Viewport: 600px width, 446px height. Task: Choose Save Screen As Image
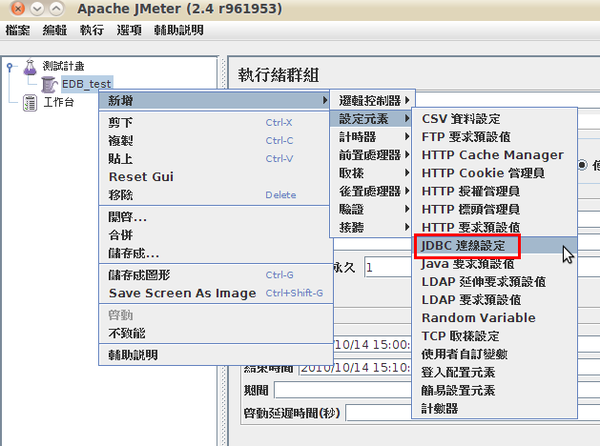[x=215, y=293]
